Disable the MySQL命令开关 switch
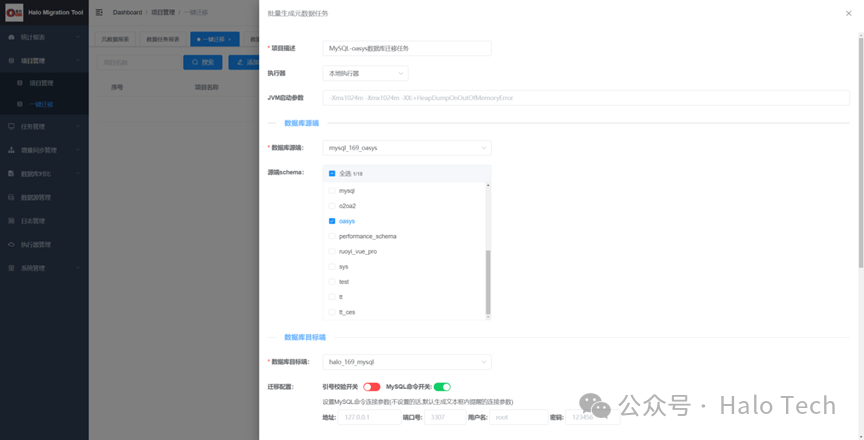The width and height of the screenshot is (864, 440). (442, 387)
